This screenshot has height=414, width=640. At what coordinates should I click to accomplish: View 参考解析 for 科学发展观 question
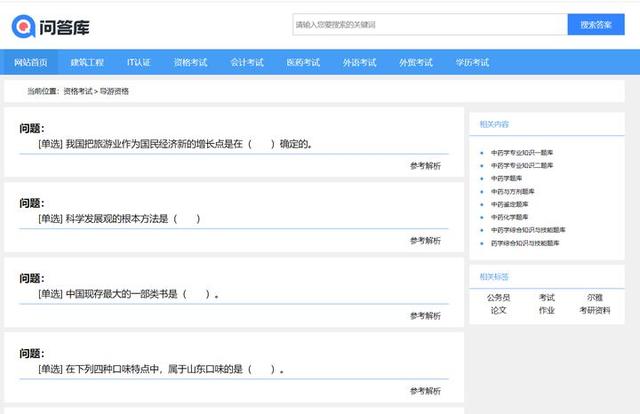pos(425,241)
